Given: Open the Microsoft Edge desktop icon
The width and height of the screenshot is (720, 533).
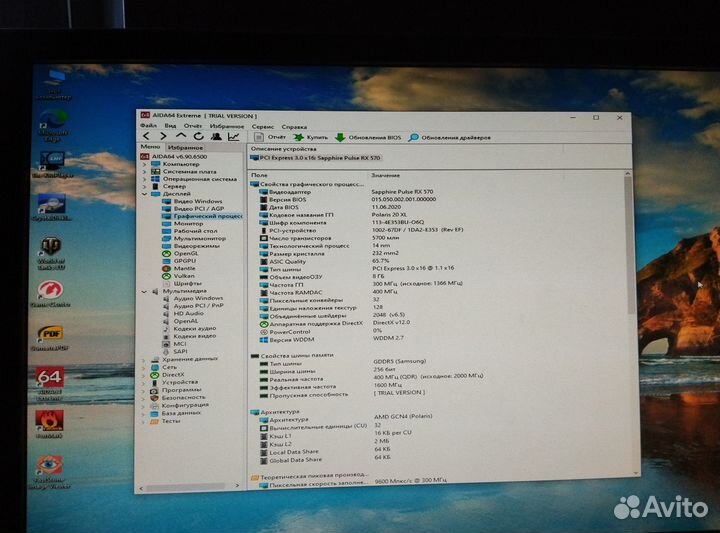Looking at the screenshot, I should pyautogui.click(x=53, y=126).
